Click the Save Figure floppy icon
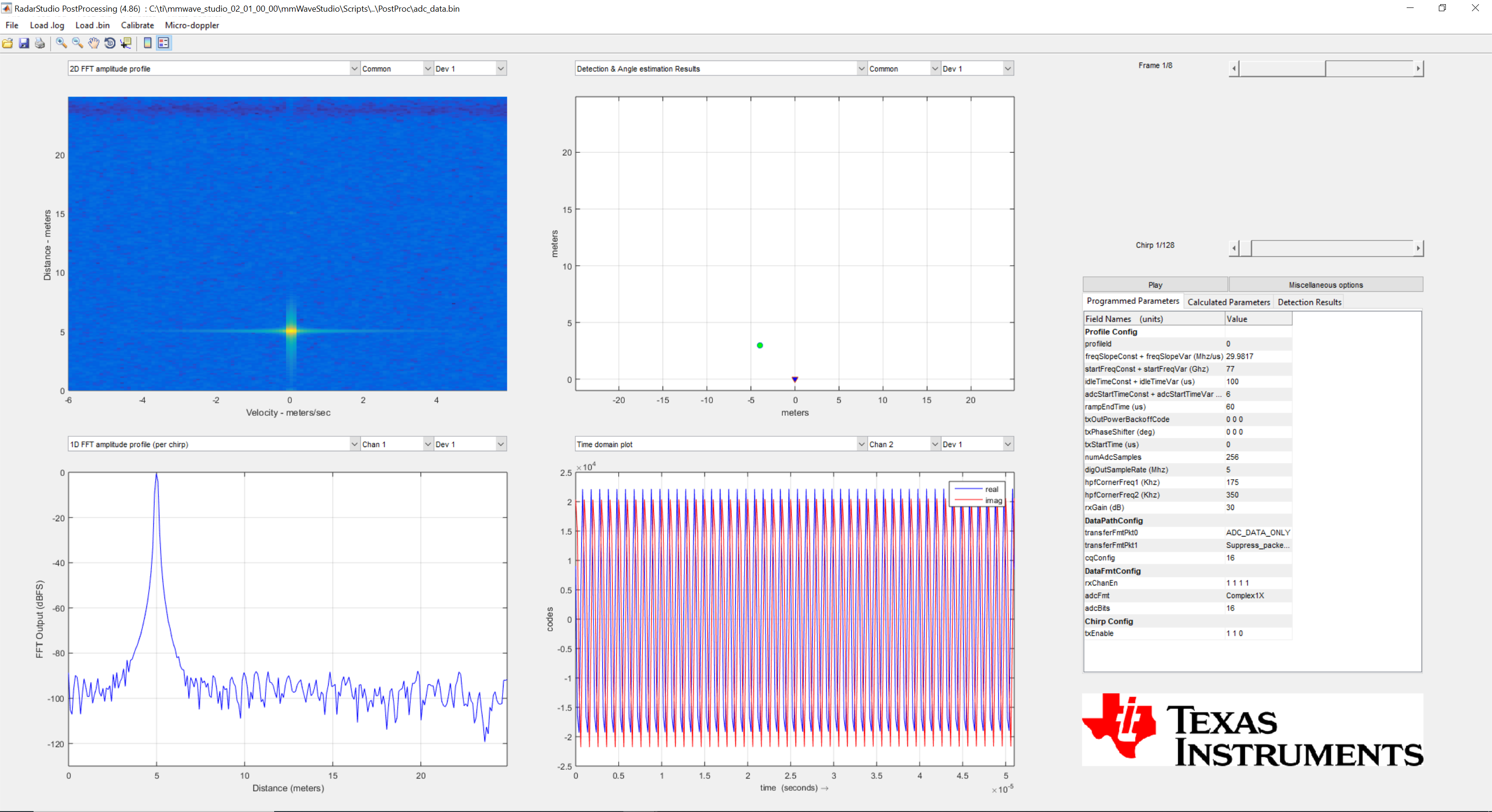 (x=24, y=43)
